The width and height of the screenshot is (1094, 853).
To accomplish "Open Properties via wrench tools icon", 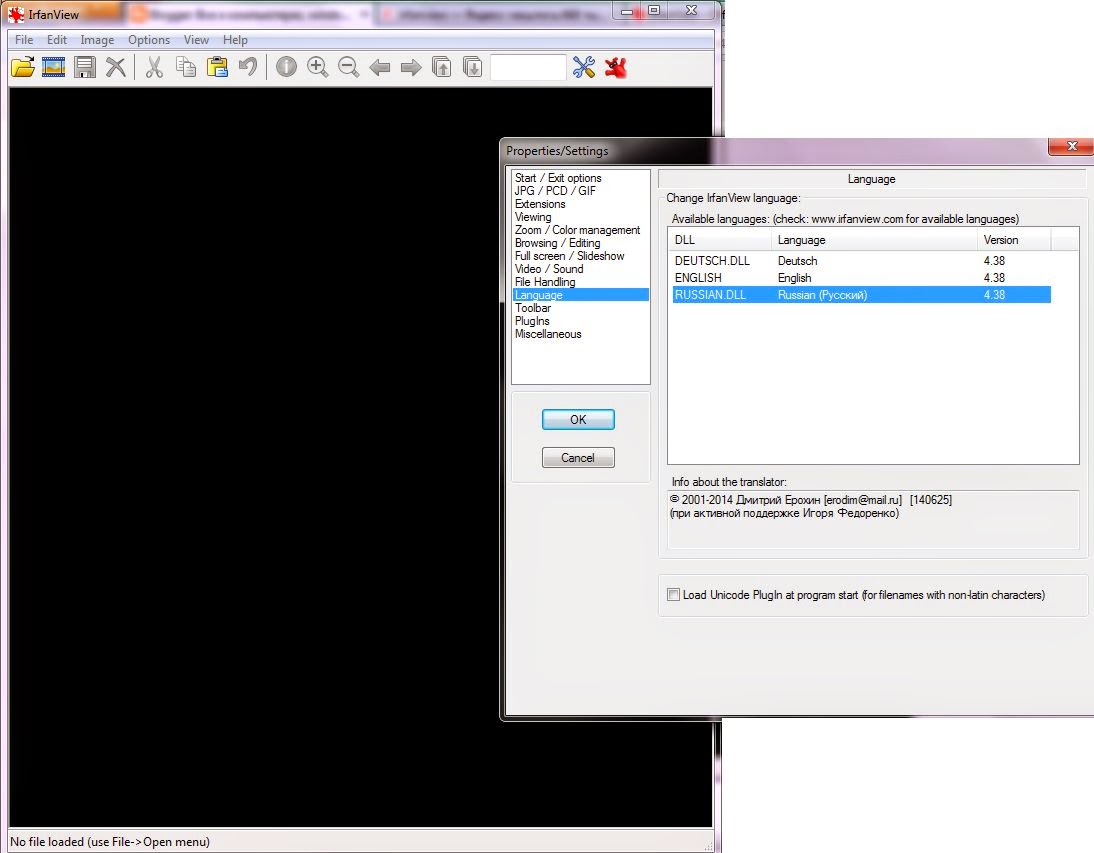I will (584, 67).
